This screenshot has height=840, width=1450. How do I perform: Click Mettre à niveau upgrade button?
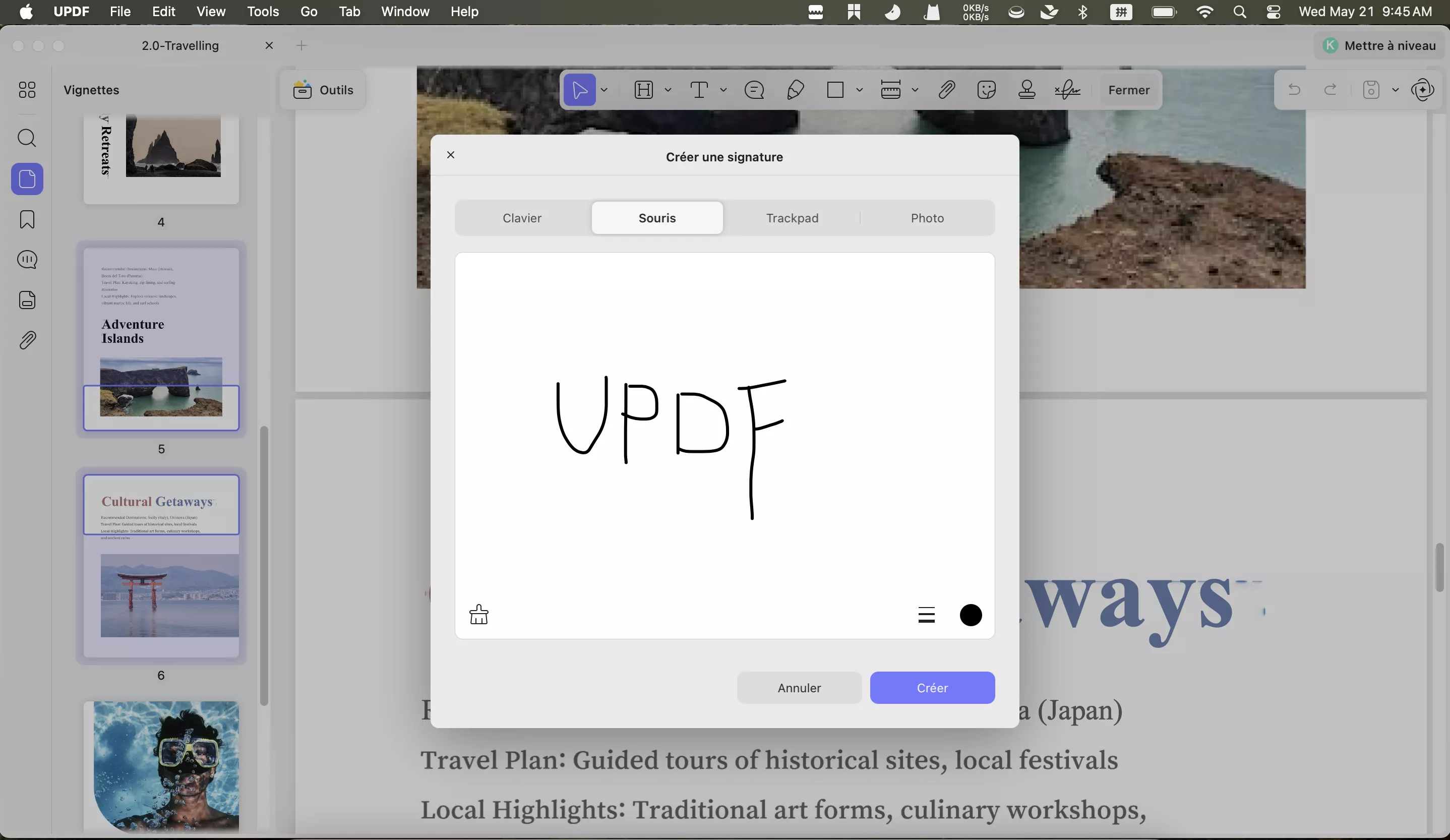tap(1379, 45)
